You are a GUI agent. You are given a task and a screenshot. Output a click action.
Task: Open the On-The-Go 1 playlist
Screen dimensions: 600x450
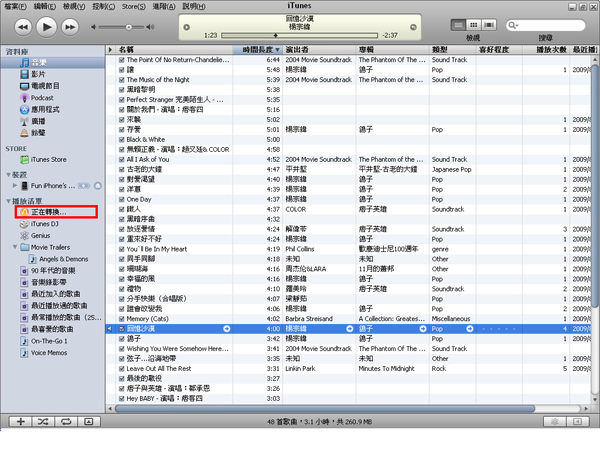click(x=44, y=341)
